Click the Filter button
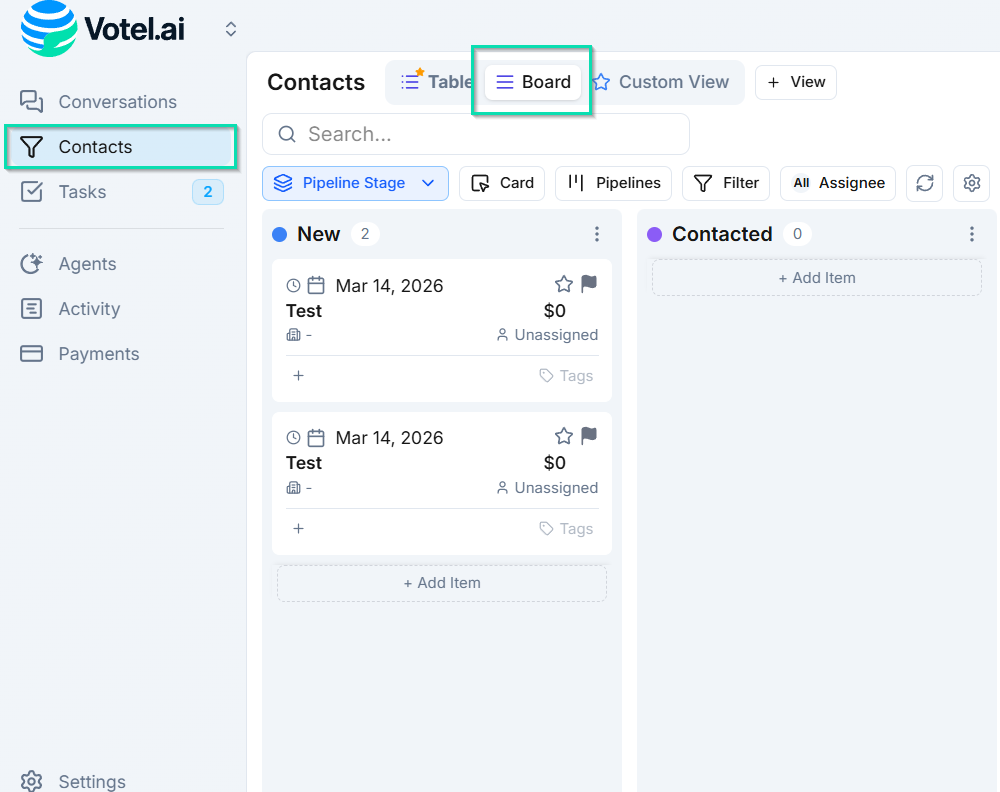 (x=726, y=183)
